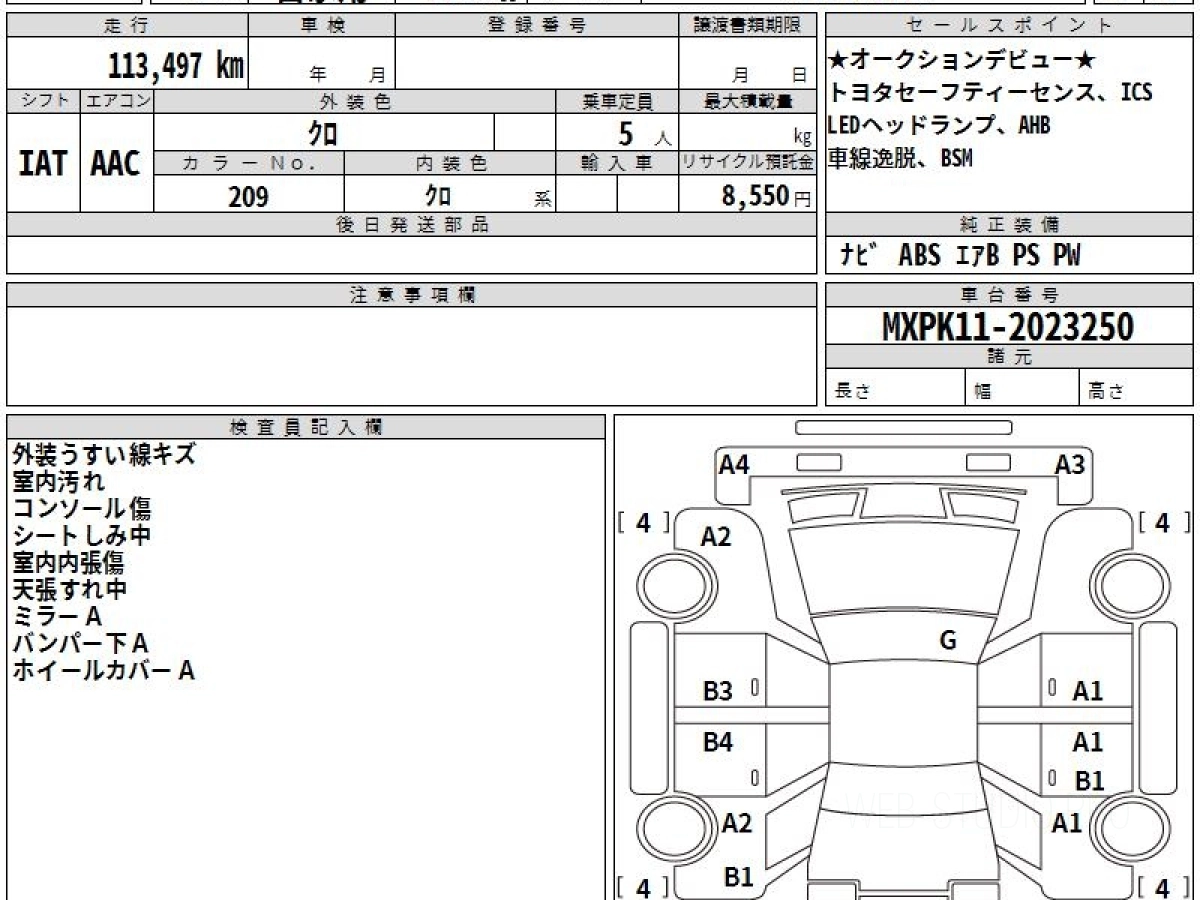Click the B4 mark on rear left door
The height and width of the screenshot is (900, 1200).
(718, 742)
